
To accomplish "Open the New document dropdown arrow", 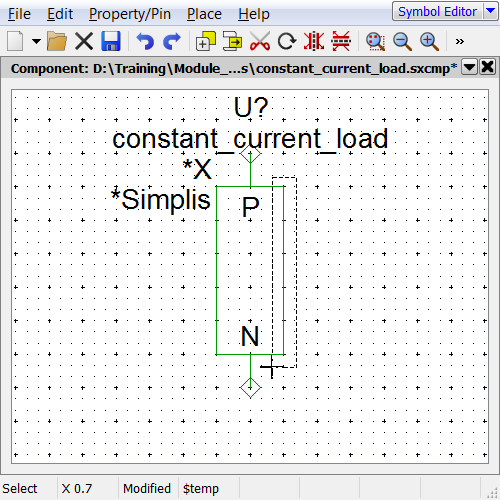I will click(36, 41).
